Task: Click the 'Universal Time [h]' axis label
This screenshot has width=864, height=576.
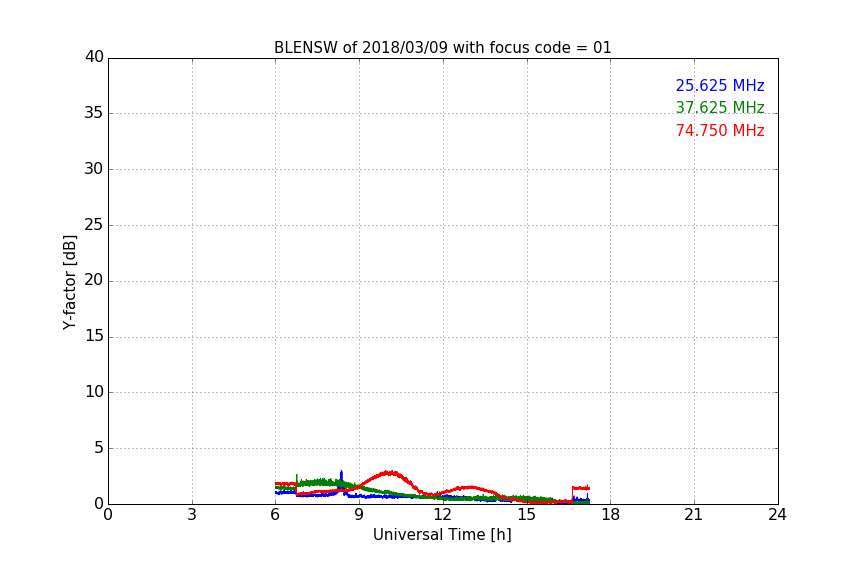Action: [442, 535]
